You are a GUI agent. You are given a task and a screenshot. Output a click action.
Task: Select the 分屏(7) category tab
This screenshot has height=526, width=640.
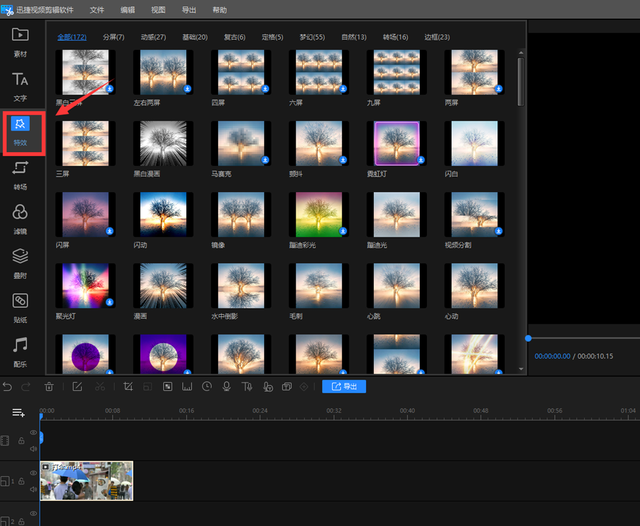tap(113, 37)
